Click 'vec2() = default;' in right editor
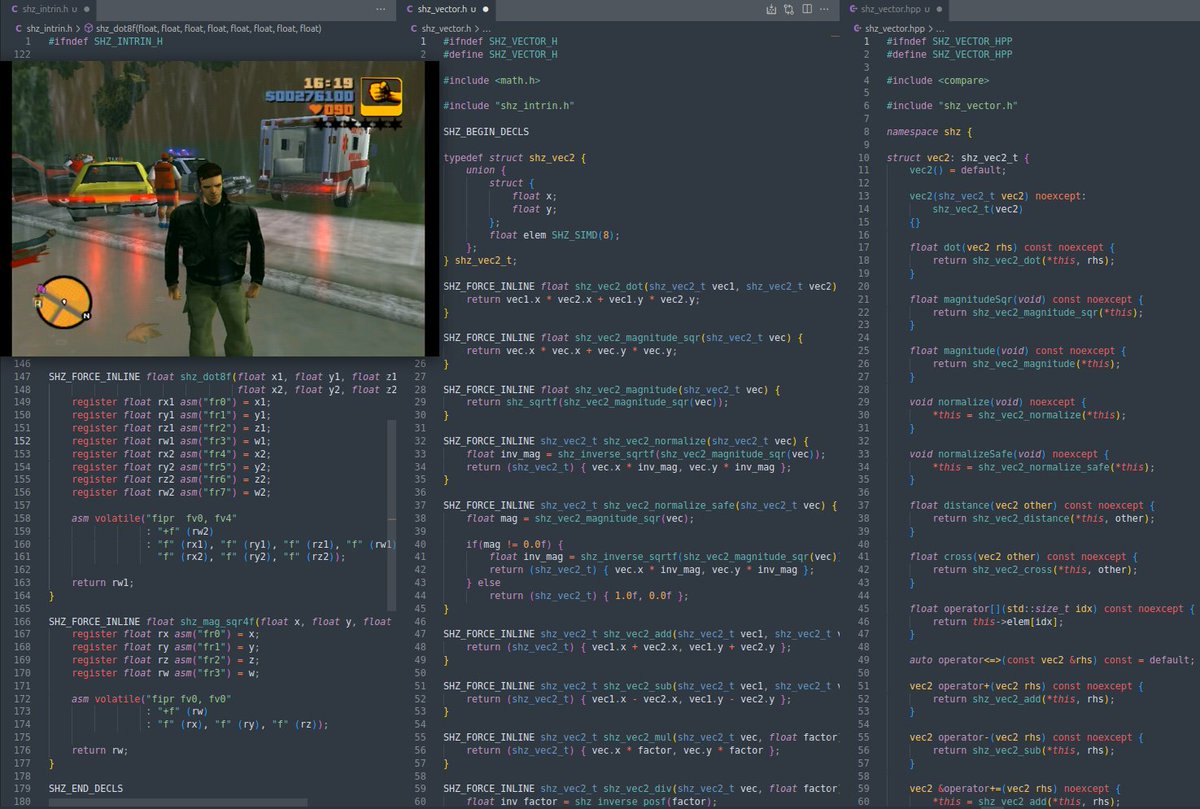 coord(957,171)
